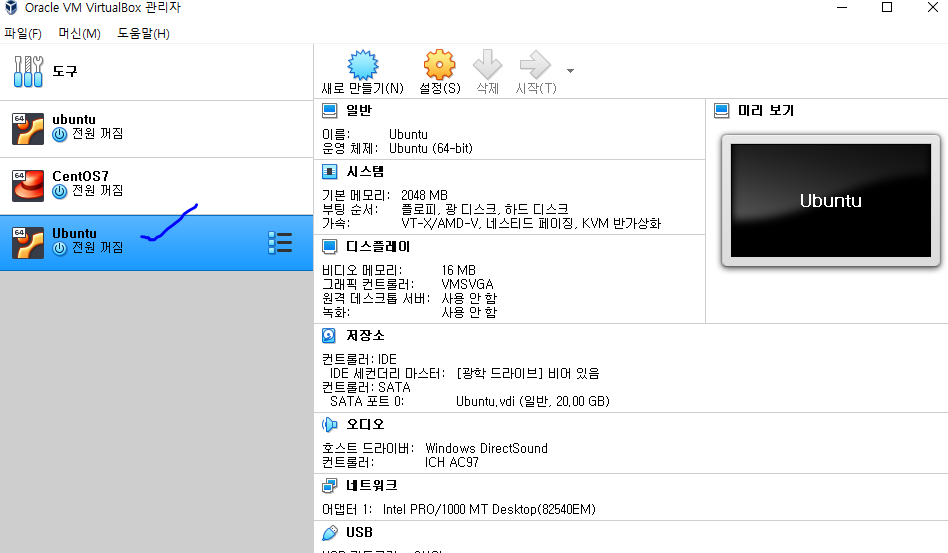Click the selected Ubuntu VM icon

(x=28, y=242)
